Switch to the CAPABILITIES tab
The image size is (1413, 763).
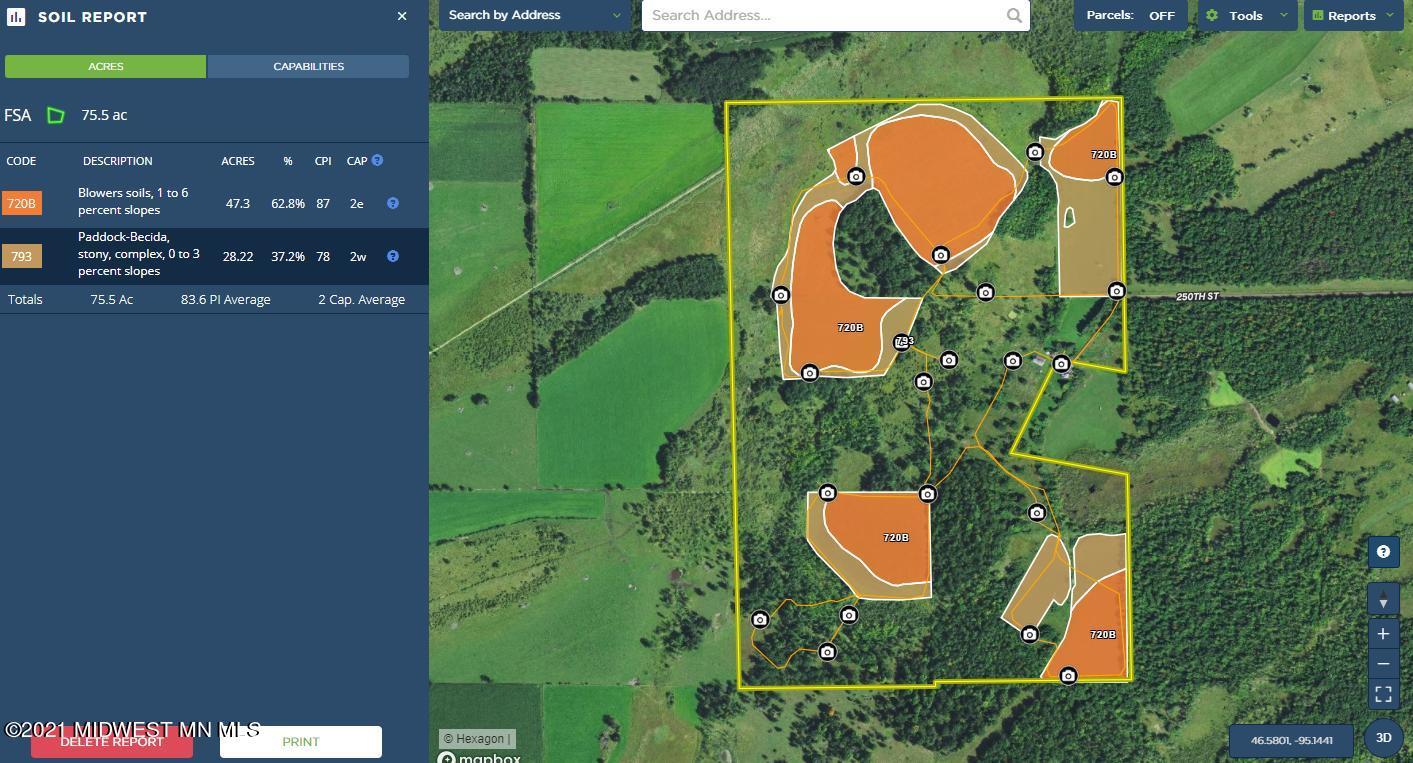pos(308,66)
